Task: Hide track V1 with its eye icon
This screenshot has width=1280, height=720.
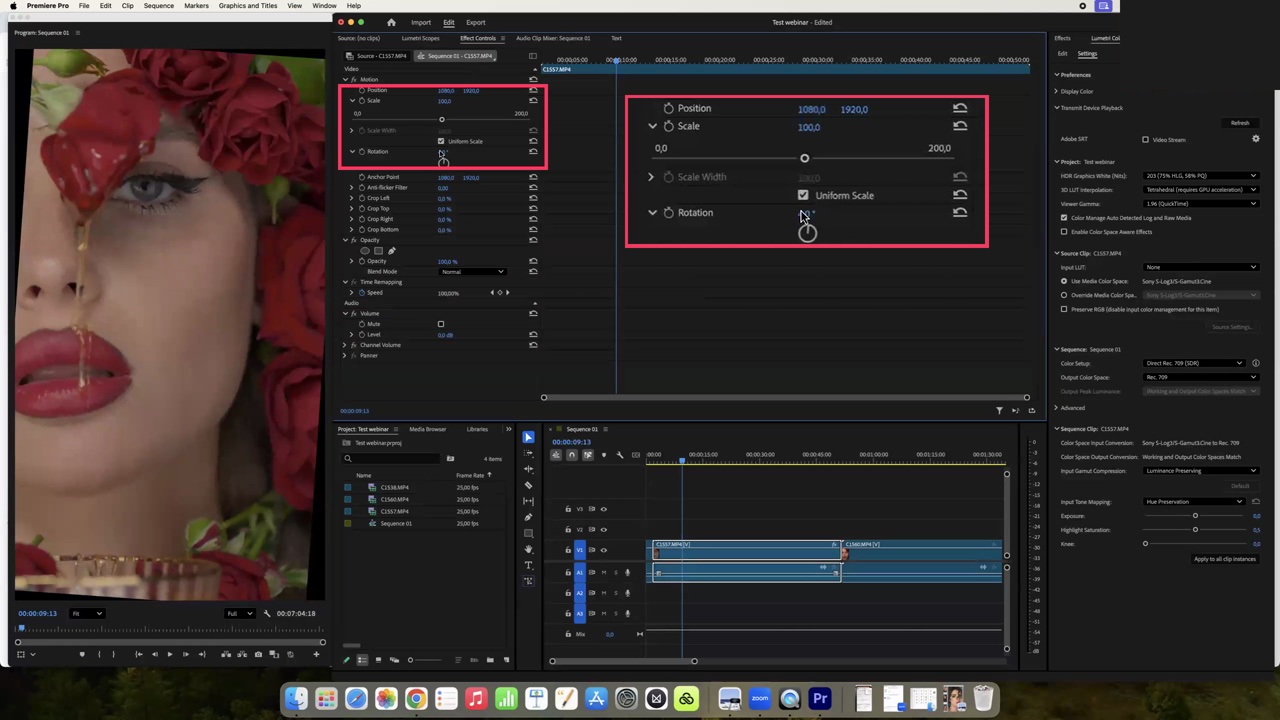Action: [x=603, y=550]
